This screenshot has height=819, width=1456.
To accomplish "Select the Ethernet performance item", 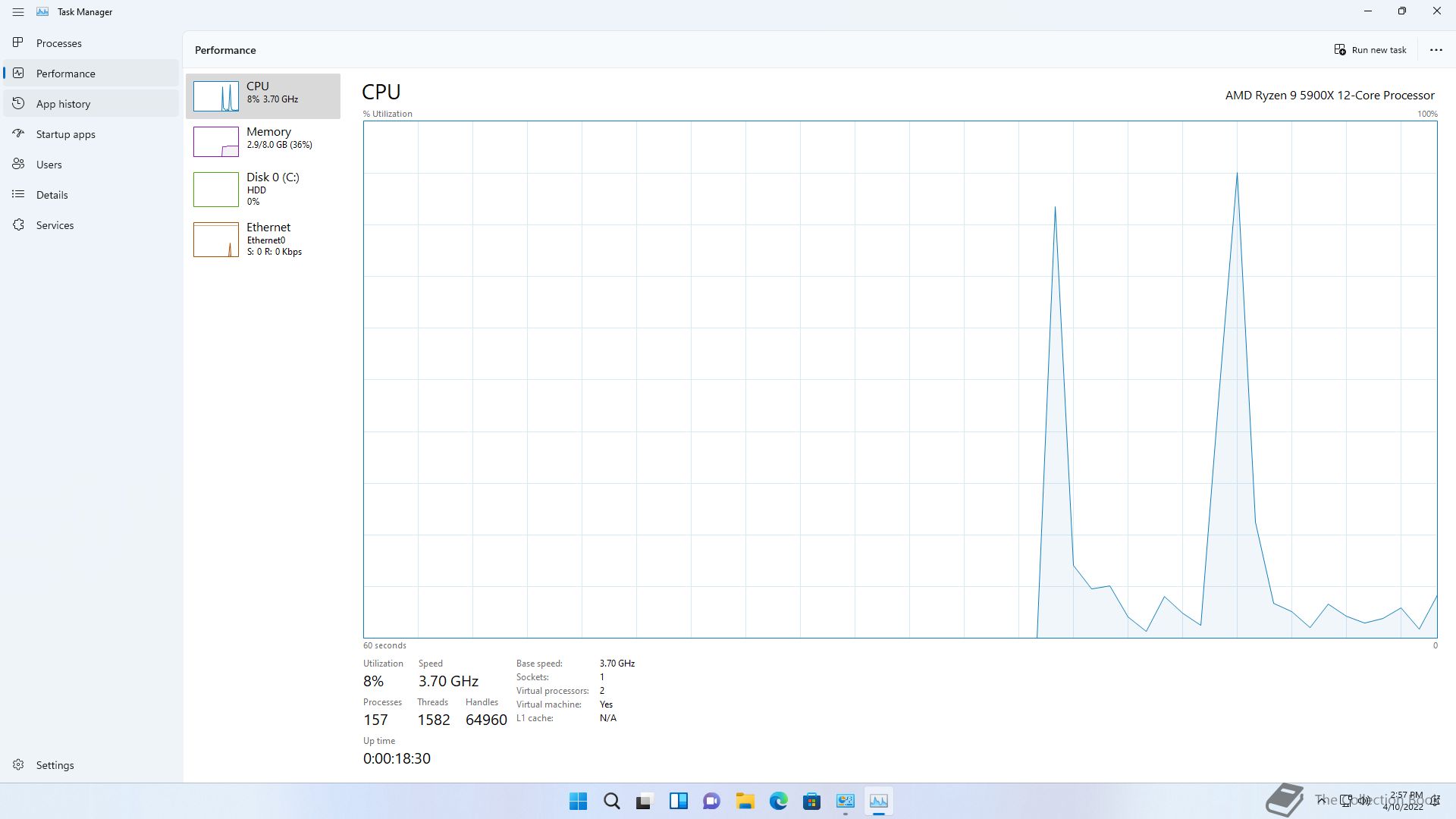I will (263, 239).
